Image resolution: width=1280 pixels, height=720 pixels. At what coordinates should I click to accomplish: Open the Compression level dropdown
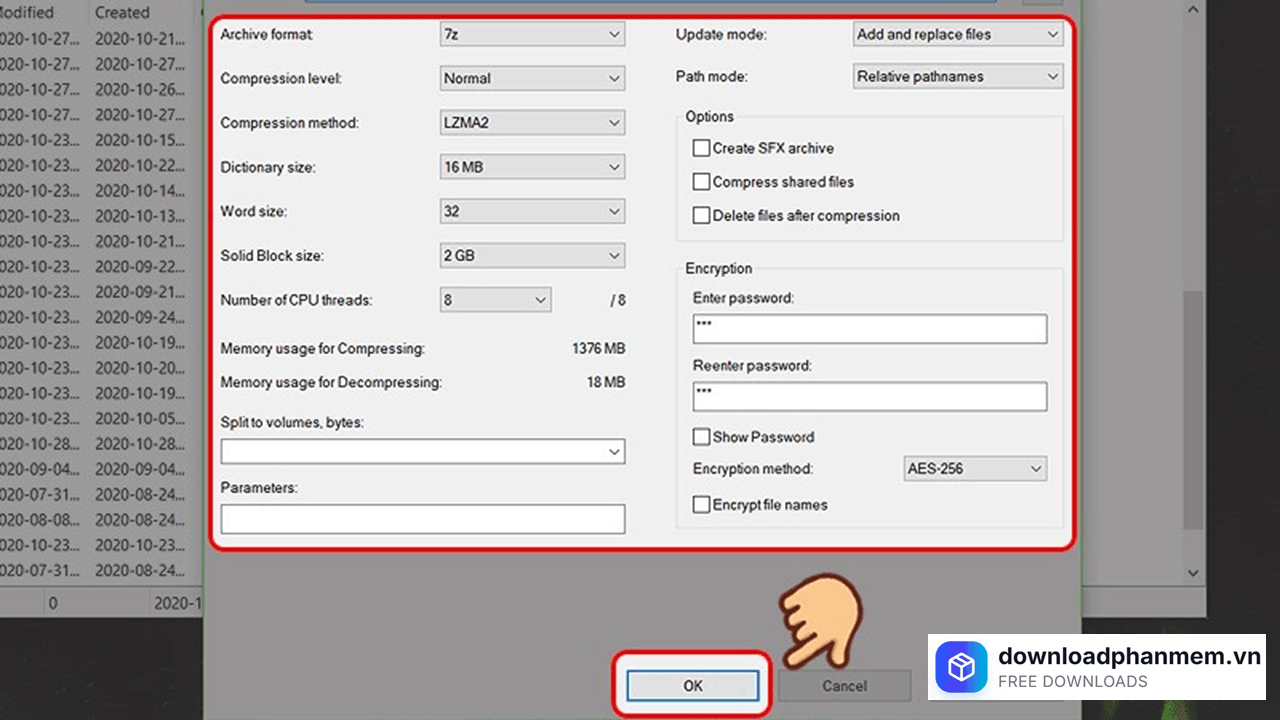point(531,78)
